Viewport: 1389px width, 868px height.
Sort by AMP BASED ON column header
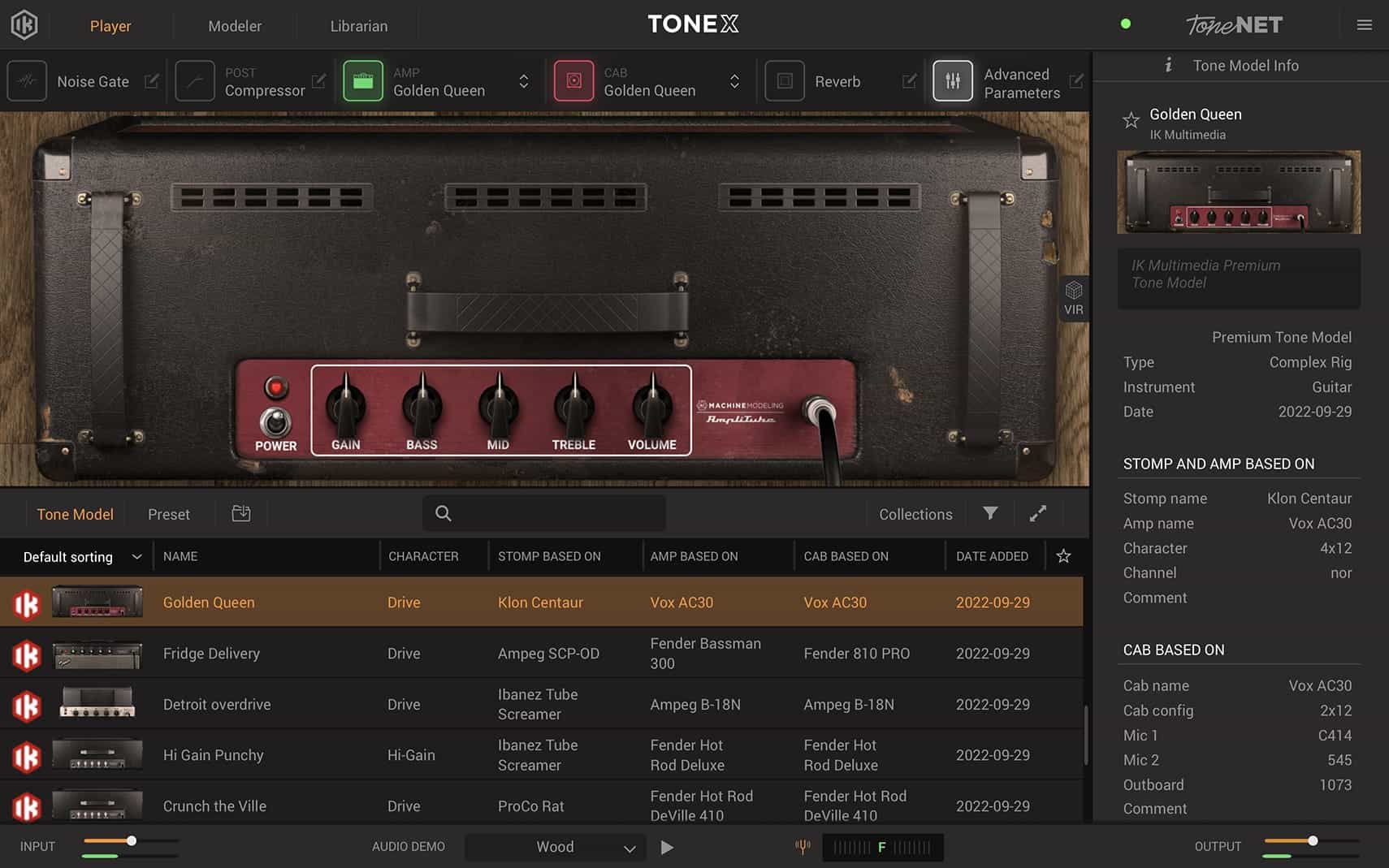tap(694, 556)
